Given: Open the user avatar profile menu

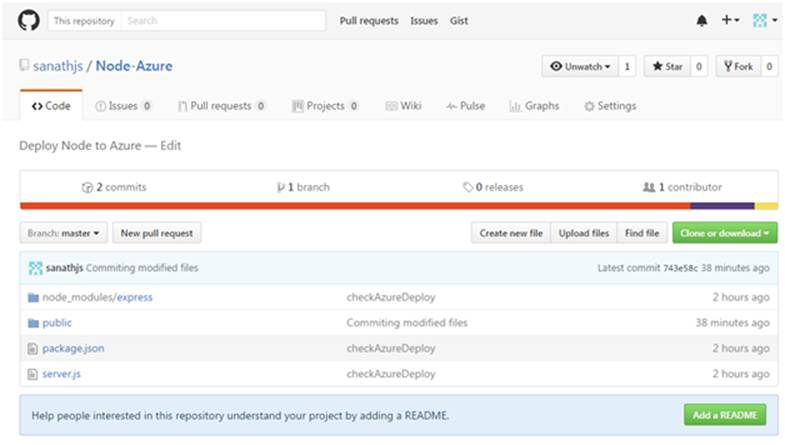Looking at the screenshot, I should click(x=765, y=21).
